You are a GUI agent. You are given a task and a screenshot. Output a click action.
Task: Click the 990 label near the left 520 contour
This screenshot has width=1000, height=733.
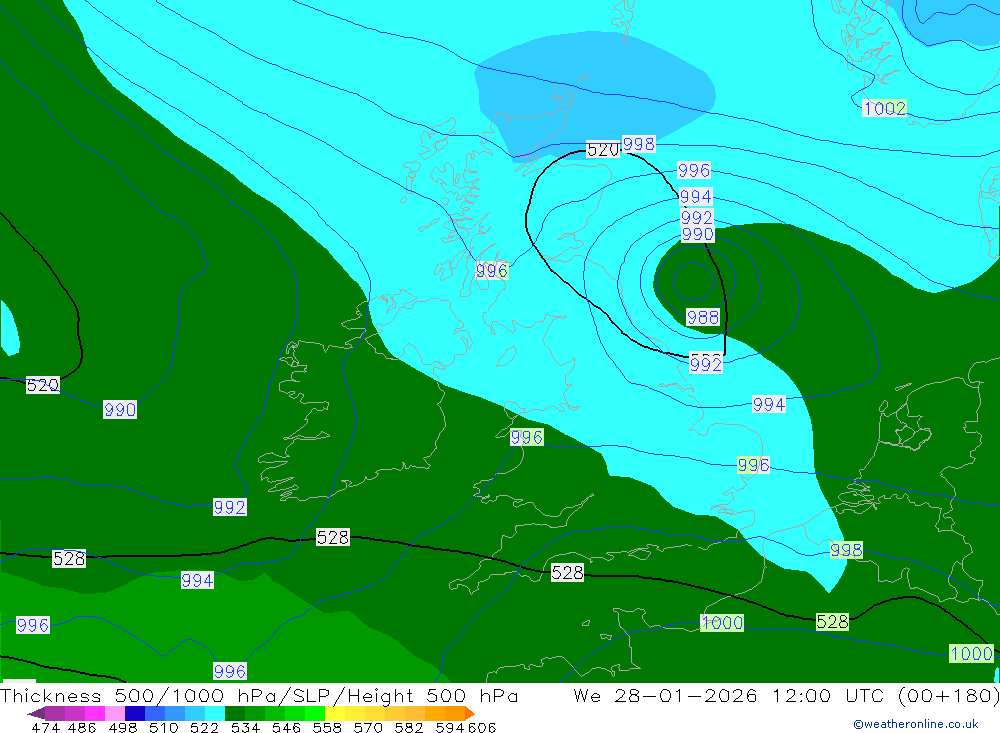pyautogui.click(x=120, y=410)
